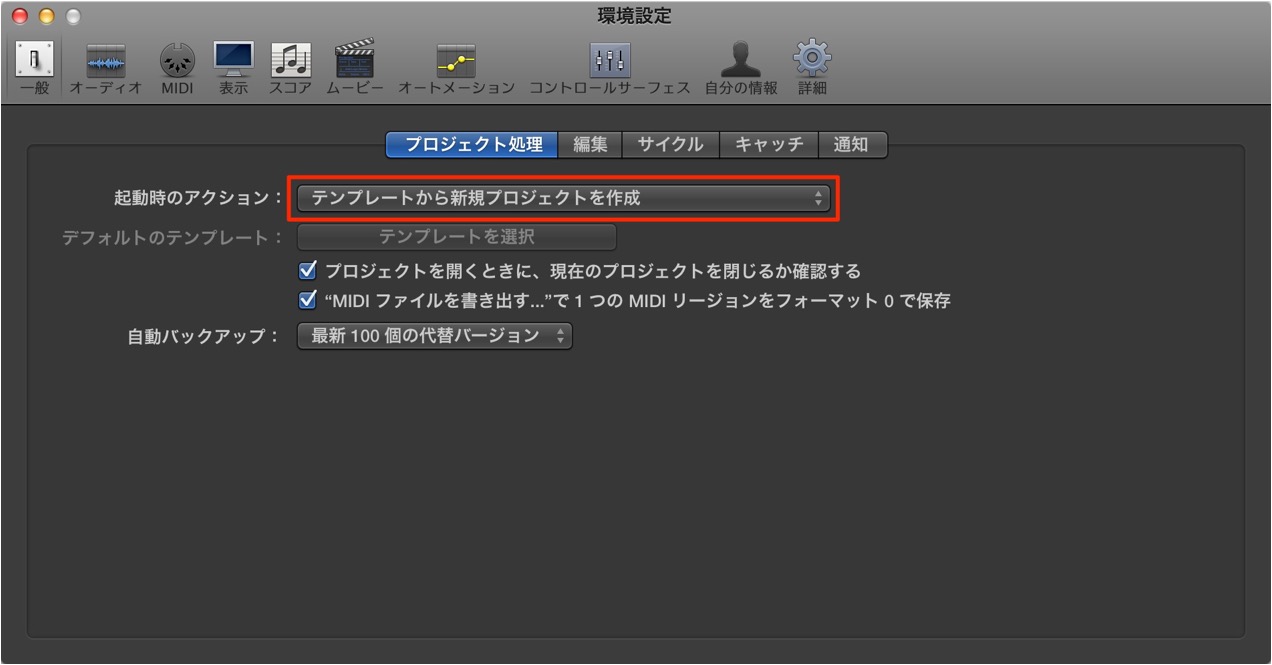
Task: Toggle the プロジェクトを開くときに confirm-close checkbox
Action: [x=308, y=270]
